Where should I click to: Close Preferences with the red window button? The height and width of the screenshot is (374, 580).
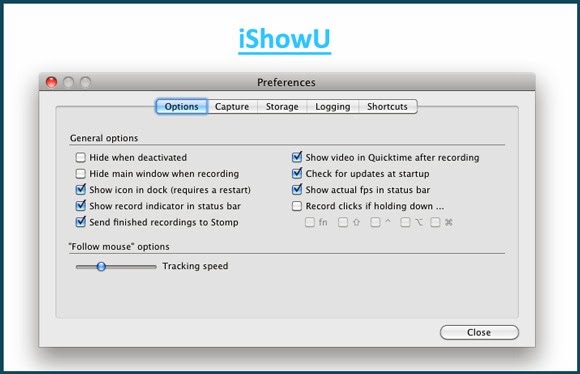click(x=51, y=82)
